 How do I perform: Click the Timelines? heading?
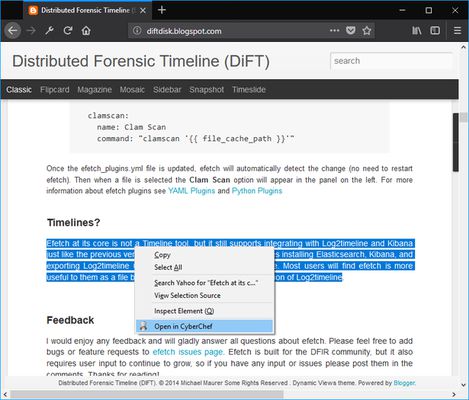coord(74,222)
